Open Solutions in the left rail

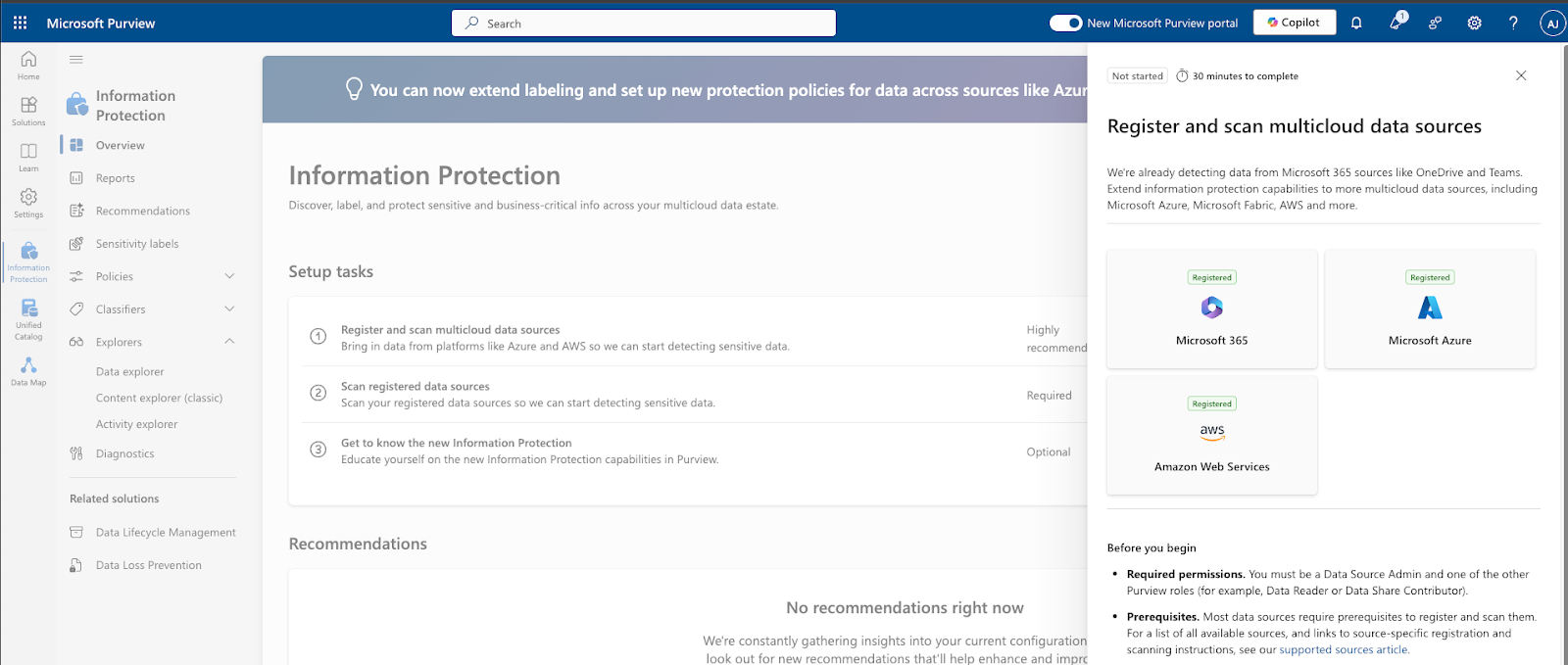(x=28, y=111)
